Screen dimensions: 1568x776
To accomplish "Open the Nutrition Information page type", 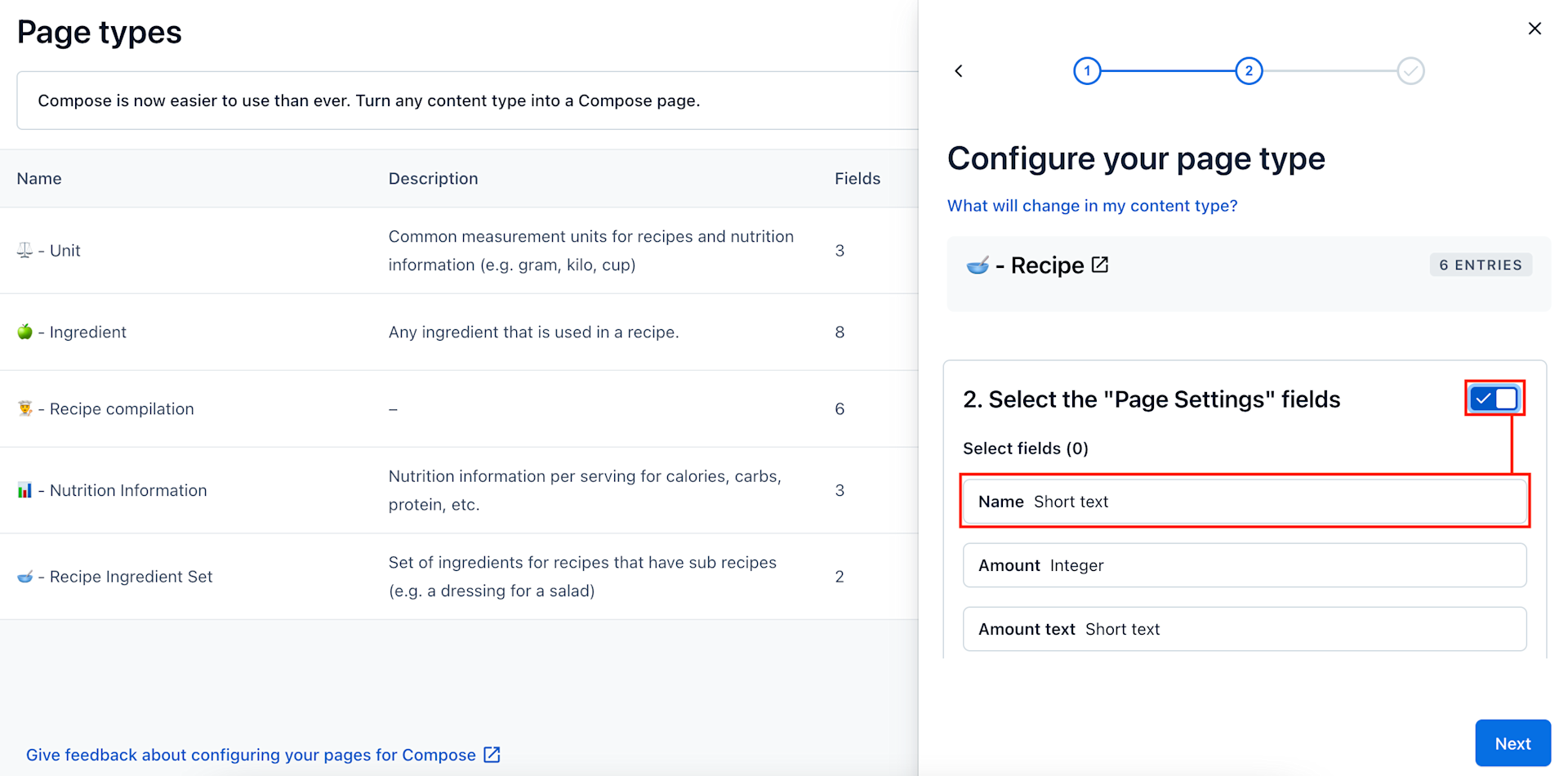I will pyautogui.click(x=459, y=491).
